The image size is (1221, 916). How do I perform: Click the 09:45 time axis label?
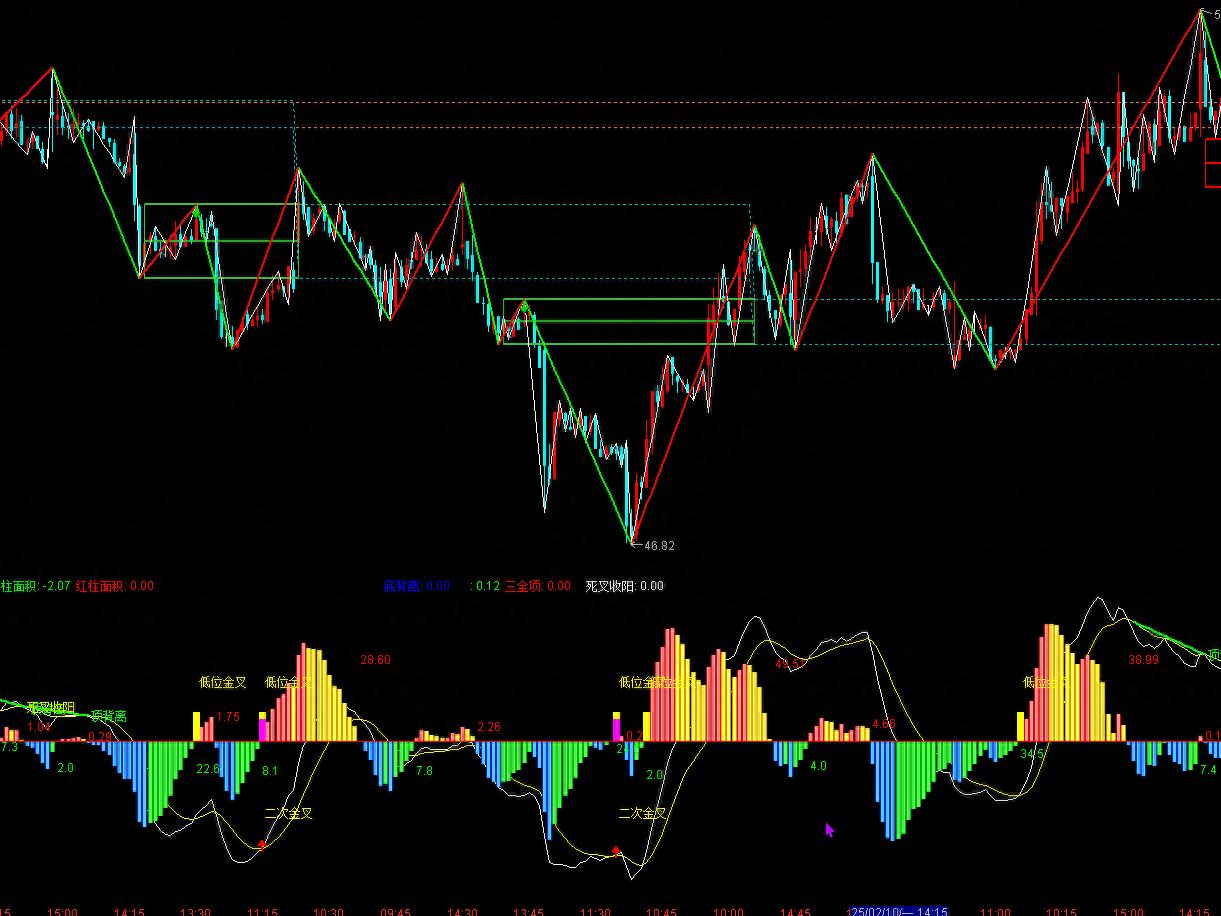[x=395, y=911]
